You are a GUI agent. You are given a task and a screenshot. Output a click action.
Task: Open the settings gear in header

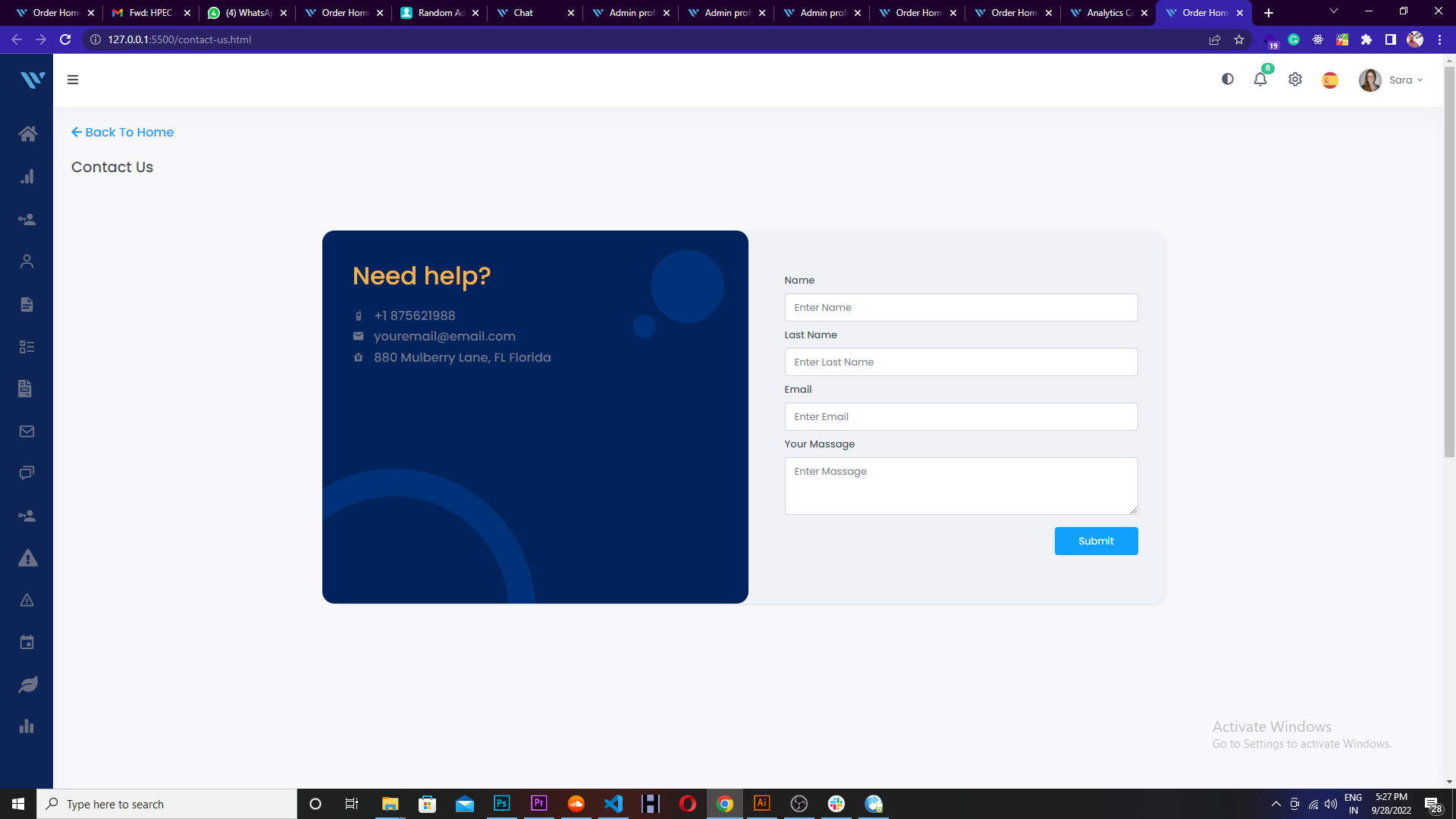[1295, 80]
